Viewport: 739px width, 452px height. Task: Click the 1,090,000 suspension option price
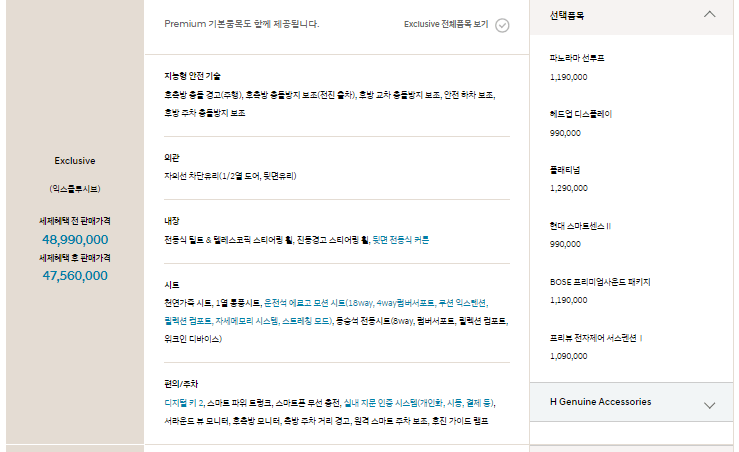tap(568, 356)
